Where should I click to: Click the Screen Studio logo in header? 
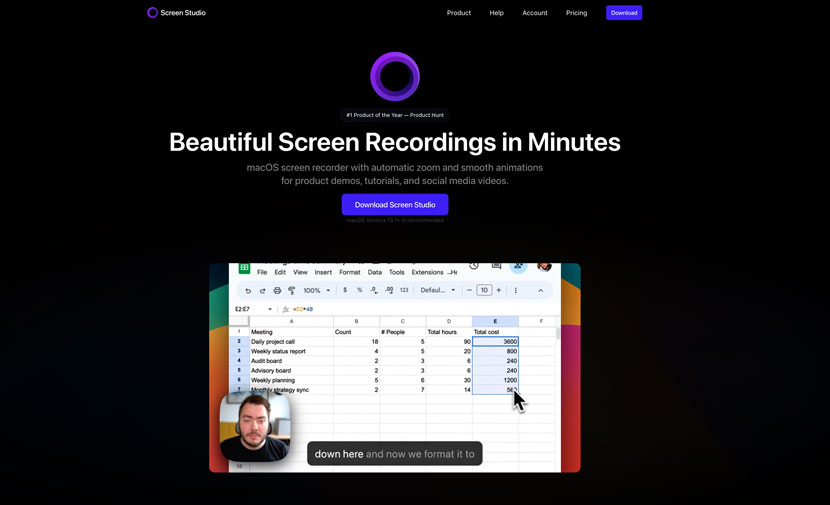point(176,13)
